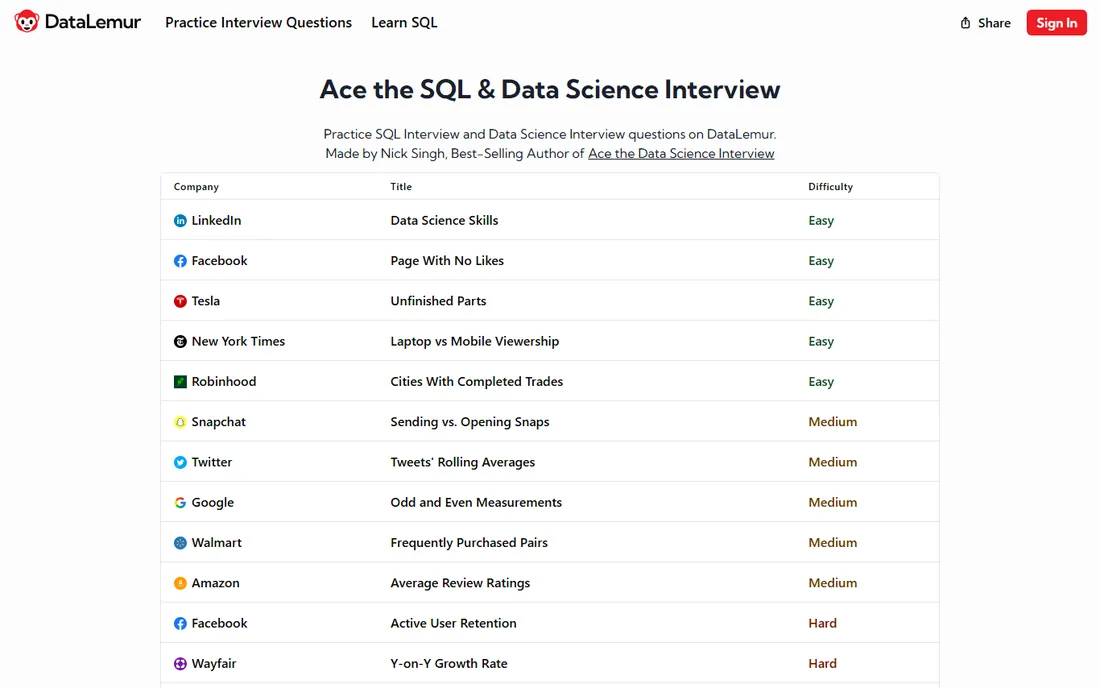Click the Ace the SQL & Data Science Interview heading

click(x=549, y=89)
